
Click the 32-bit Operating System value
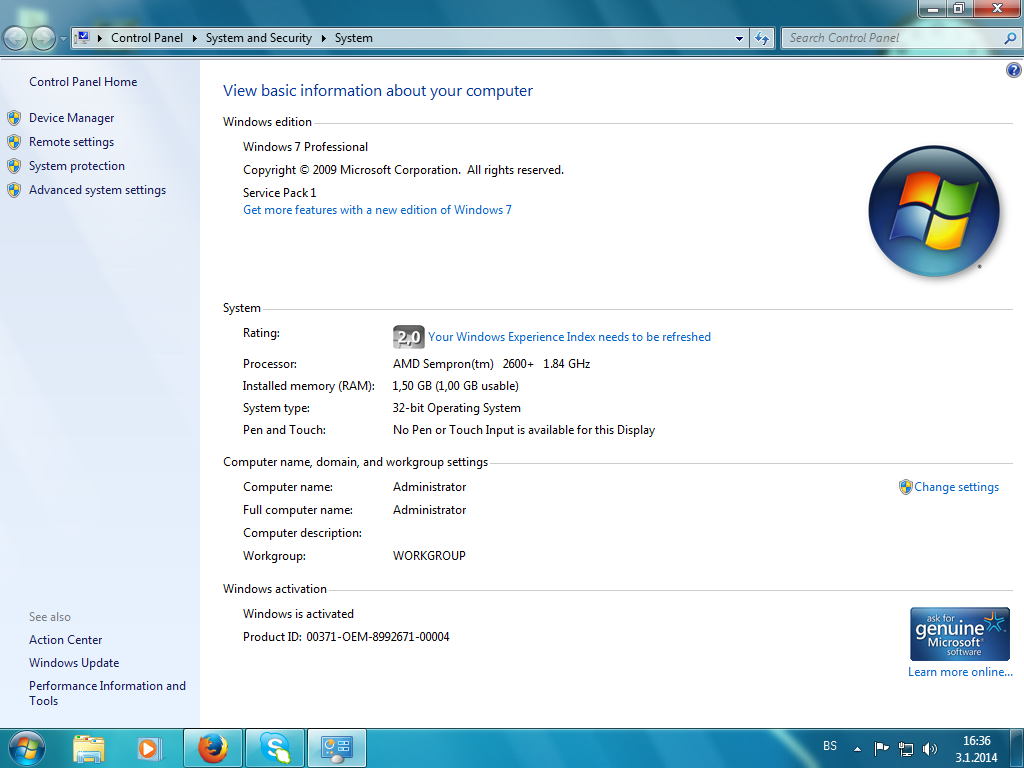[x=456, y=408]
